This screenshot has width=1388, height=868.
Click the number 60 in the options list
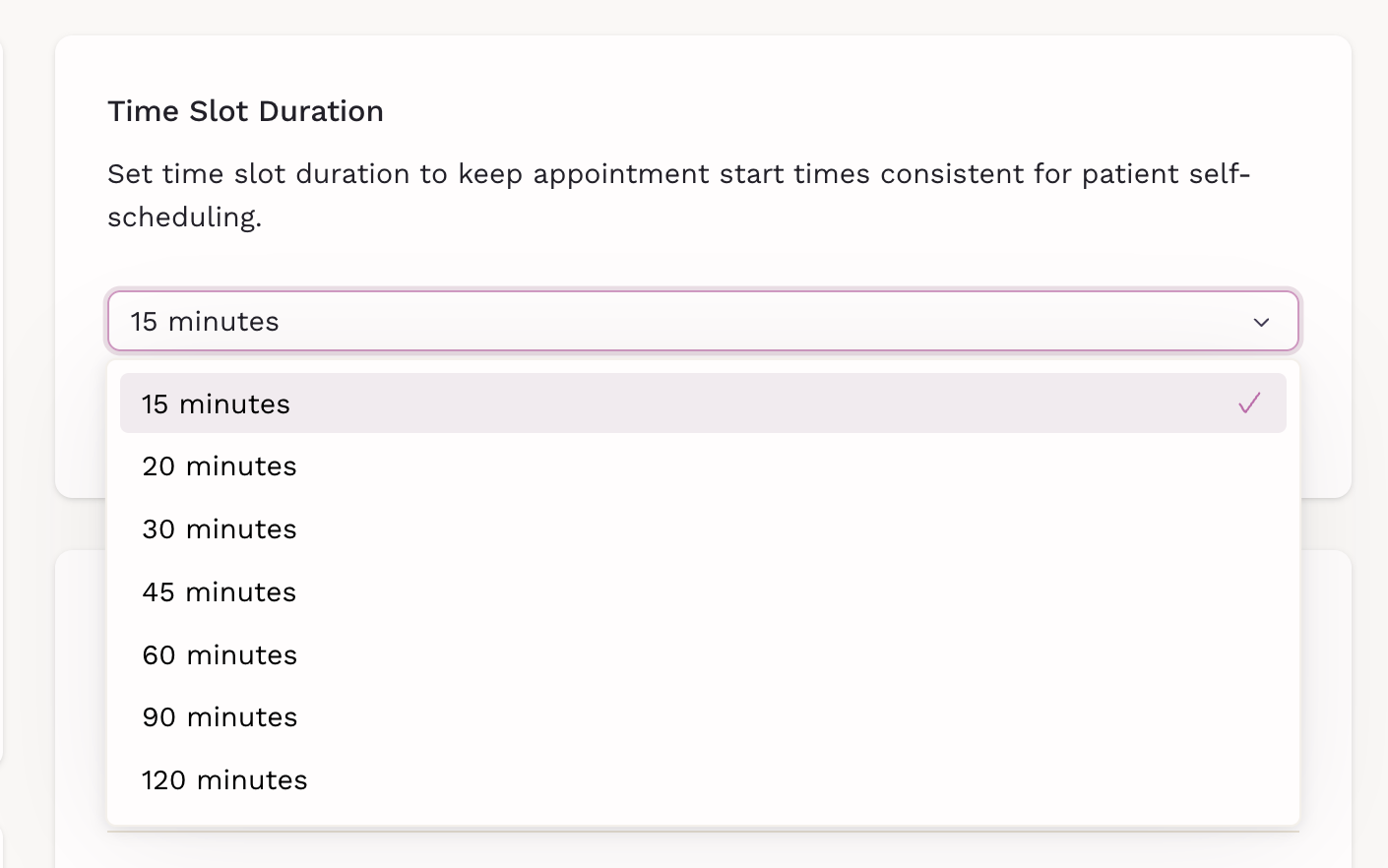pyautogui.click(x=158, y=655)
